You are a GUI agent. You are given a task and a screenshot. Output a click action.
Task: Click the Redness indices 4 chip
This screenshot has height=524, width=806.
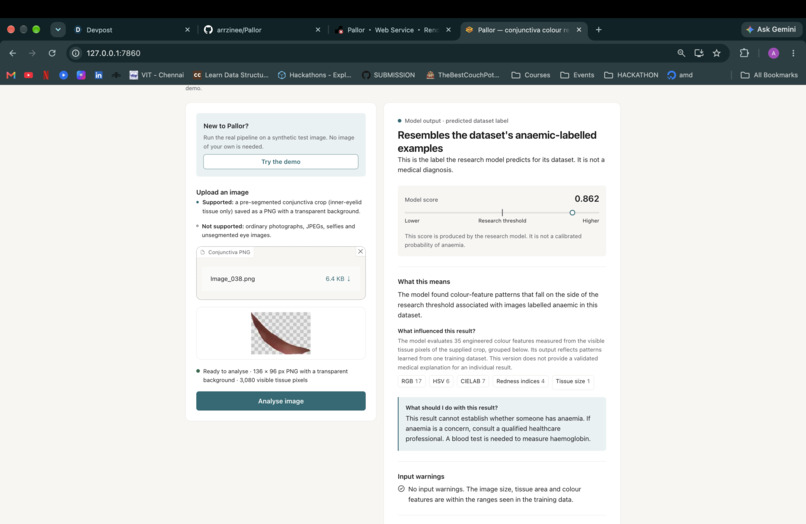pyautogui.click(x=520, y=381)
